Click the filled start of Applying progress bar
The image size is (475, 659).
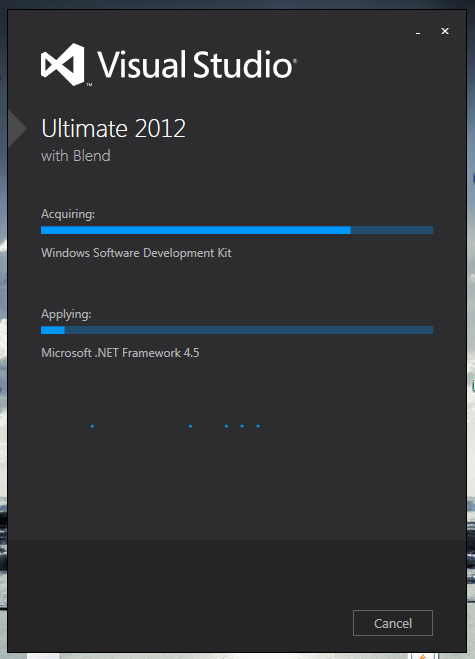(53, 330)
